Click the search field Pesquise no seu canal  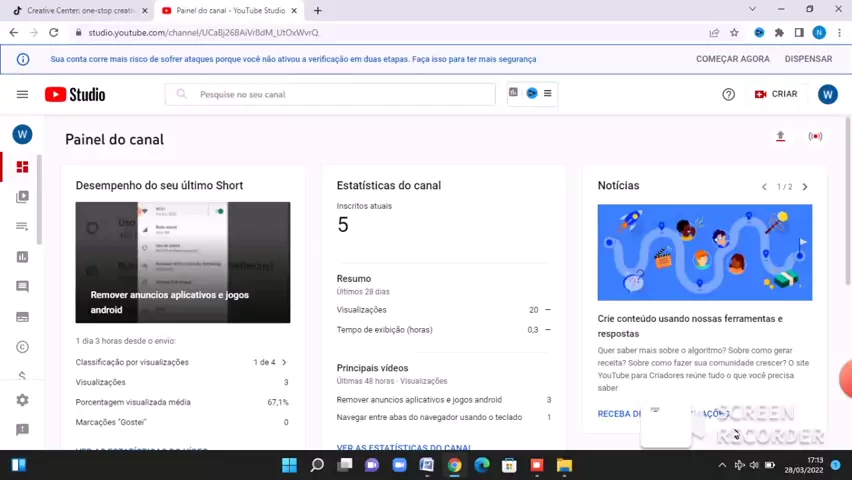point(330,95)
